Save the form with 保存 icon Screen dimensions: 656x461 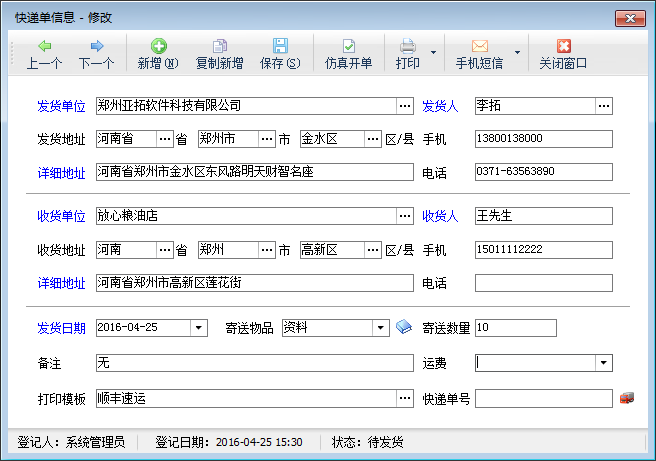point(280,46)
